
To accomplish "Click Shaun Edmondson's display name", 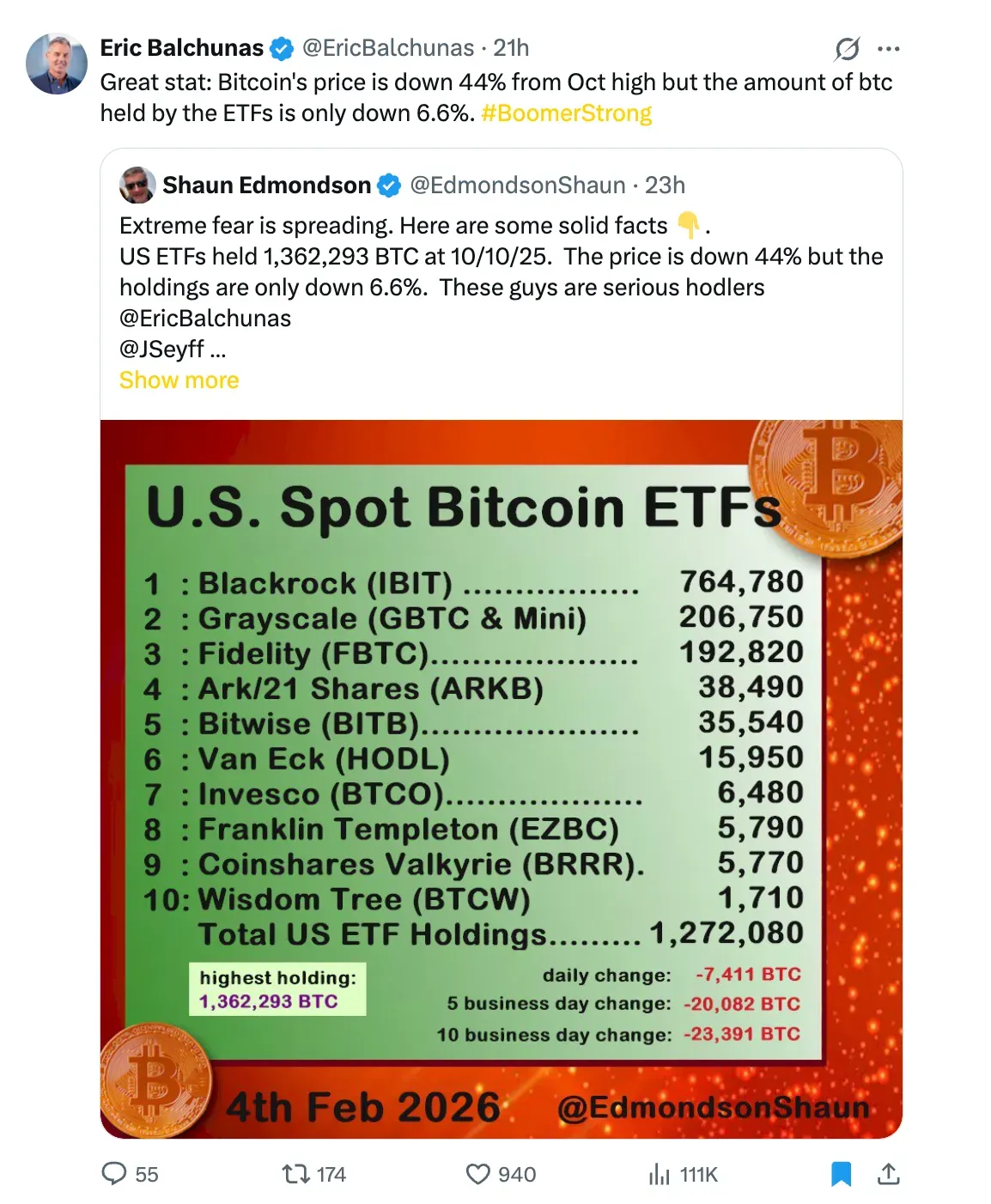I will pos(266,185).
